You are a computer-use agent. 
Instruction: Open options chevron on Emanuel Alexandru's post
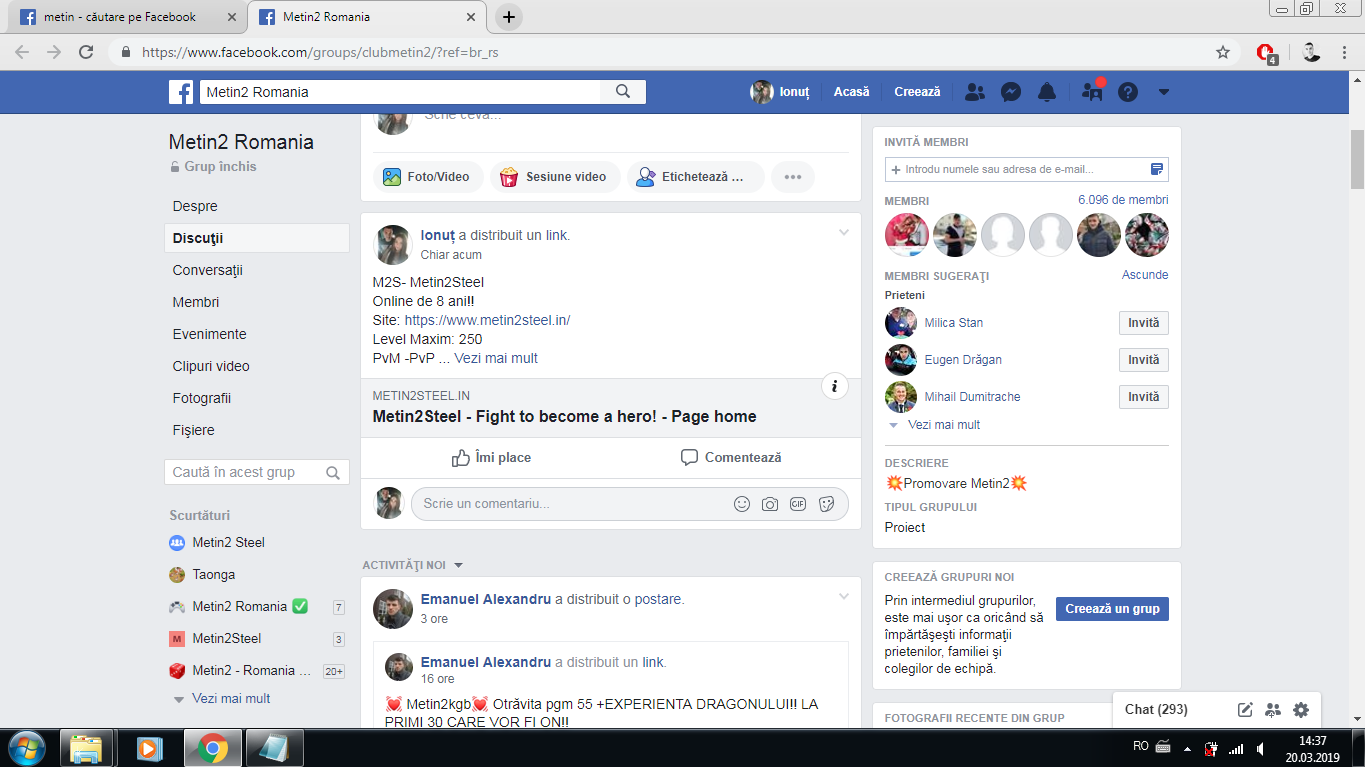click(x=843, y=597)
